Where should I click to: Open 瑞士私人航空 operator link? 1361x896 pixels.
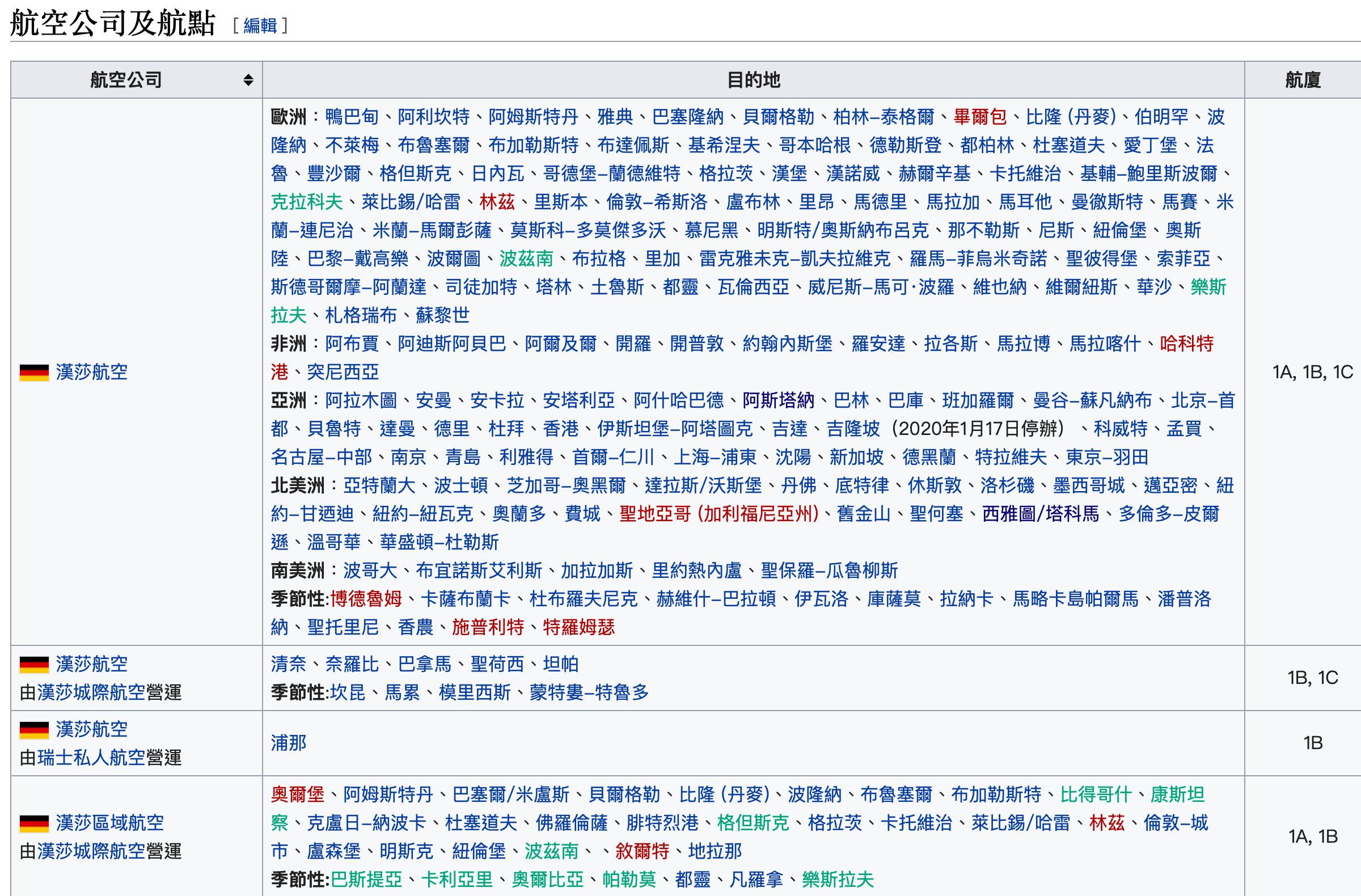(110, 758)
